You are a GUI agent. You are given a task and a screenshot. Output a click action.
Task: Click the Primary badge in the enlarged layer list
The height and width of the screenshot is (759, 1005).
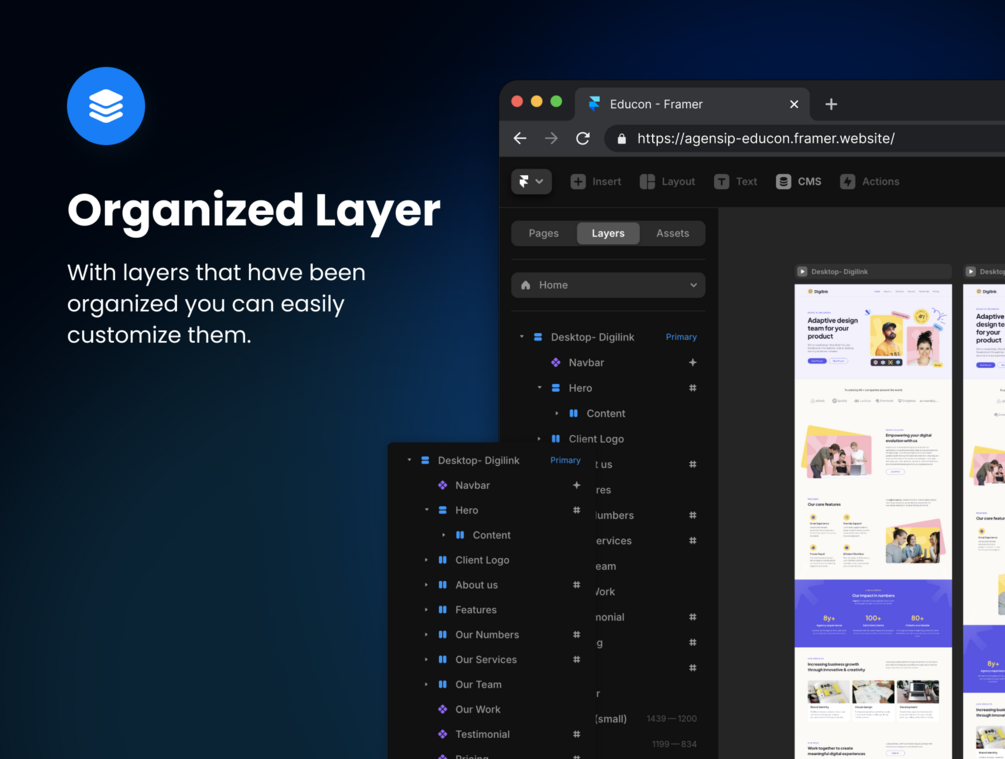[x=565, y=460]
